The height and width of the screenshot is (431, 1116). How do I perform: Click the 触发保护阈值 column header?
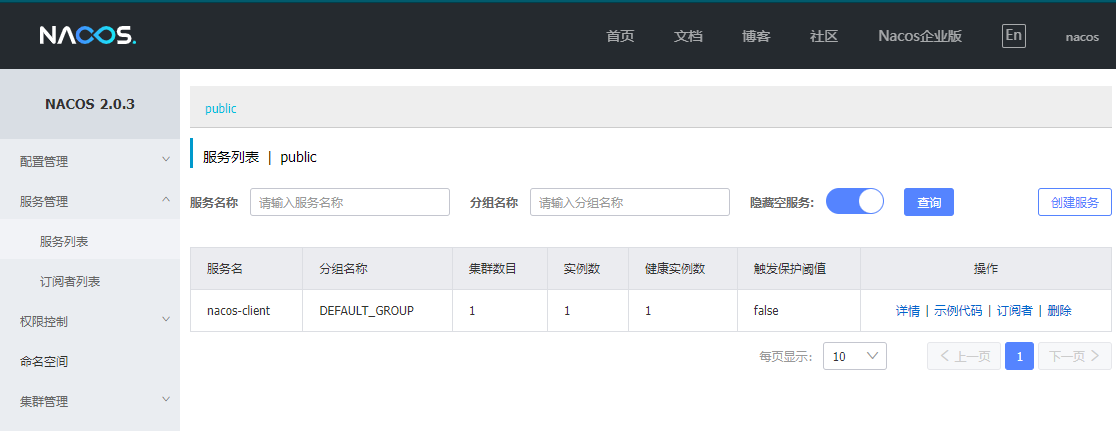tap(799, 269)
